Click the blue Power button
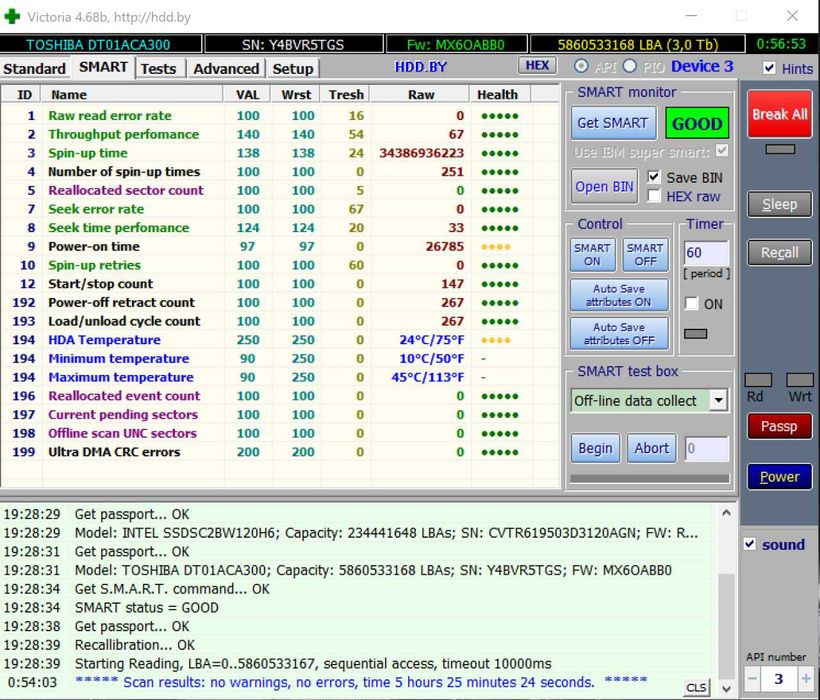 click(779, 477)
